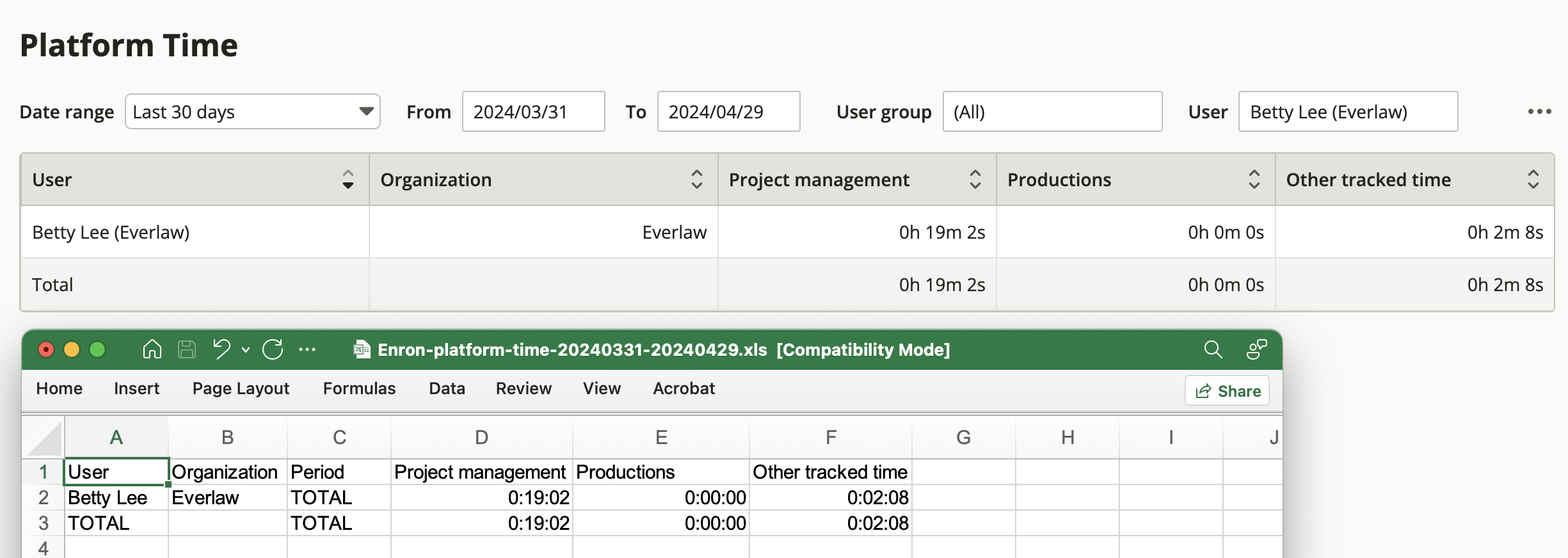
Task: Click the search magnifier in Excel
Action: point(1213,349)
